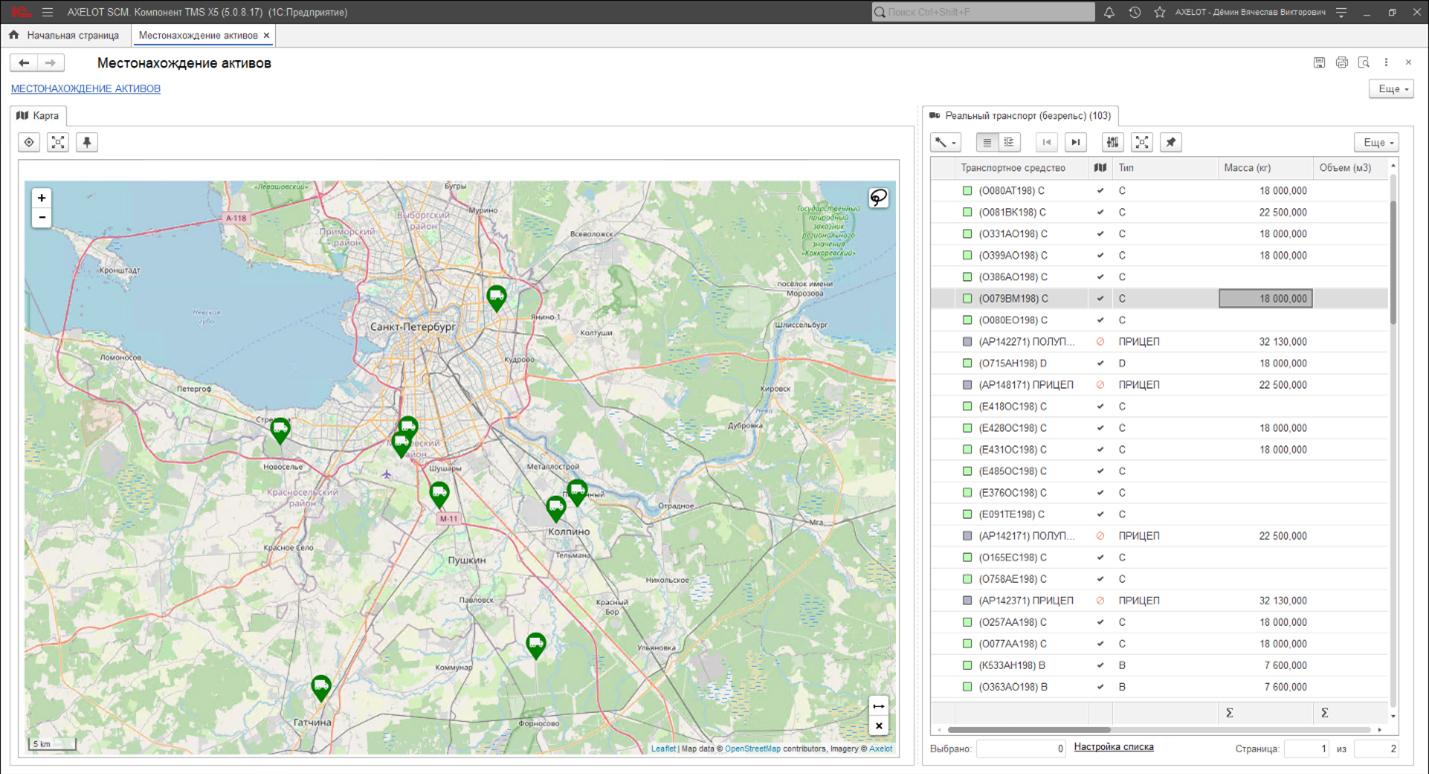Toggle the pin icon above the map

click(x=88, y=142)
